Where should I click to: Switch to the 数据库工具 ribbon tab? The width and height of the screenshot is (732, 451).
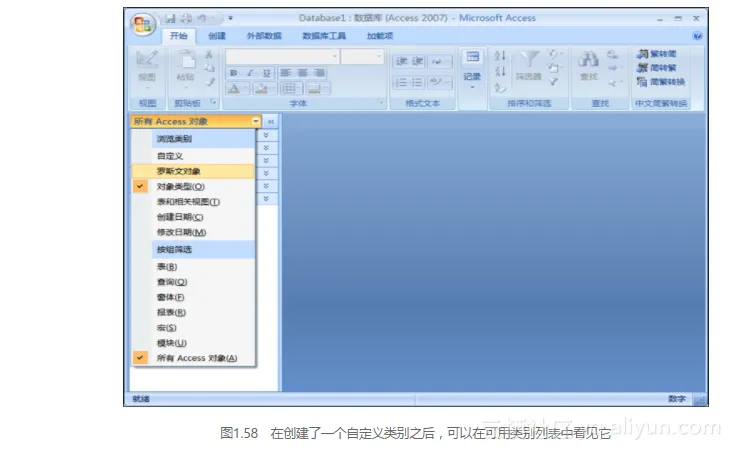click(324, 36)
